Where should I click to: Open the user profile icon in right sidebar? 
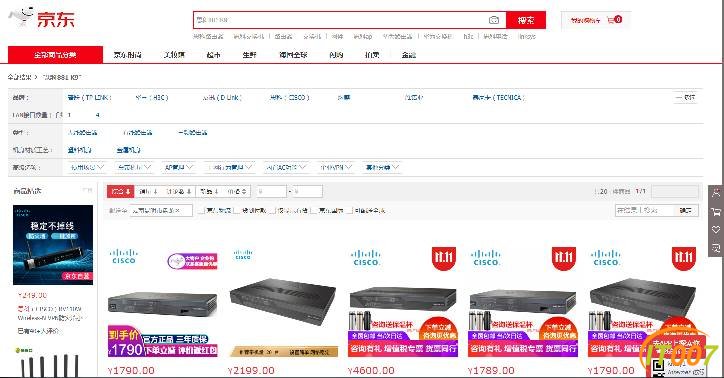tap(716, 193)
